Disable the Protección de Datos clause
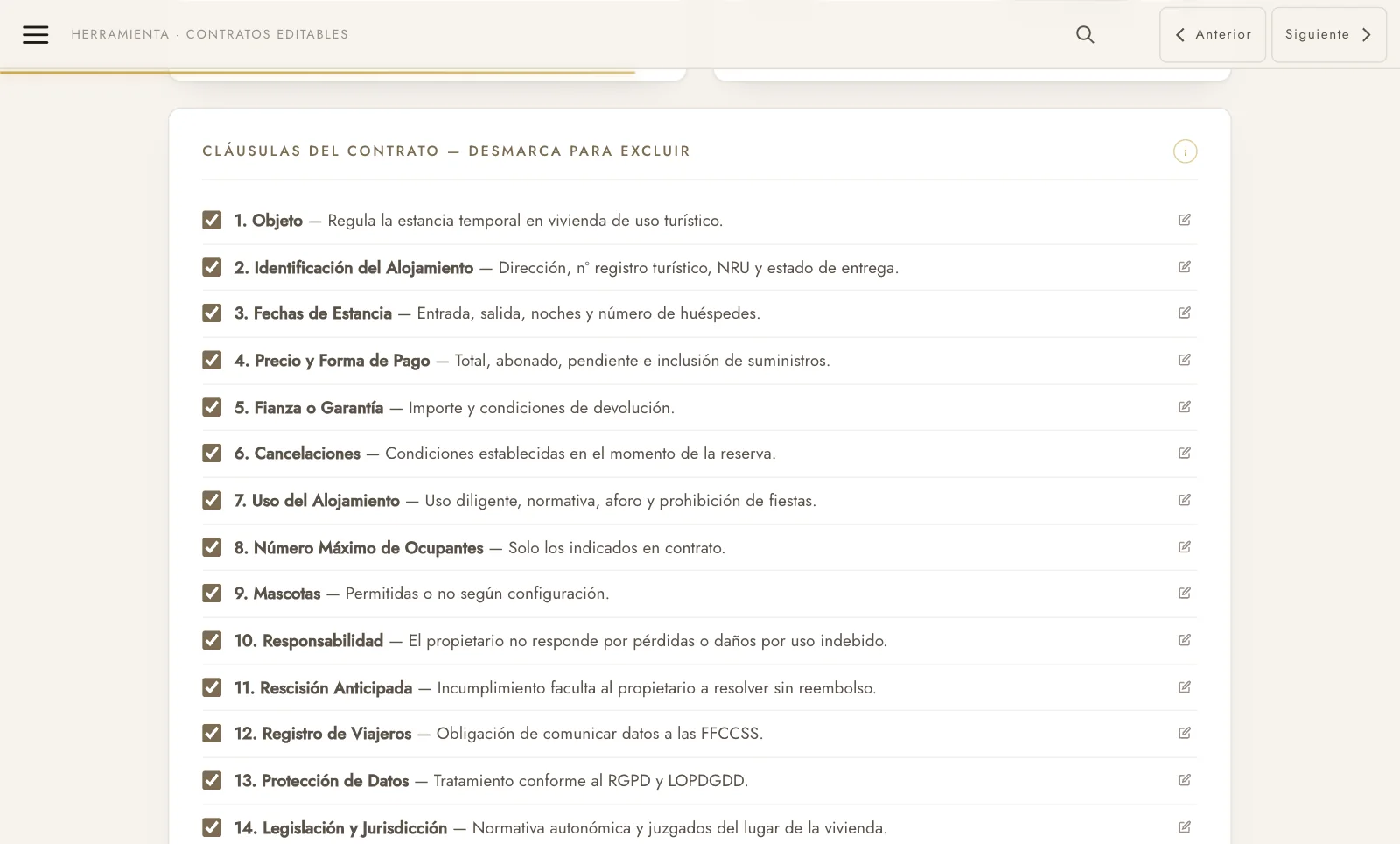Screen dimensions: 1400x844 (212, 780)
